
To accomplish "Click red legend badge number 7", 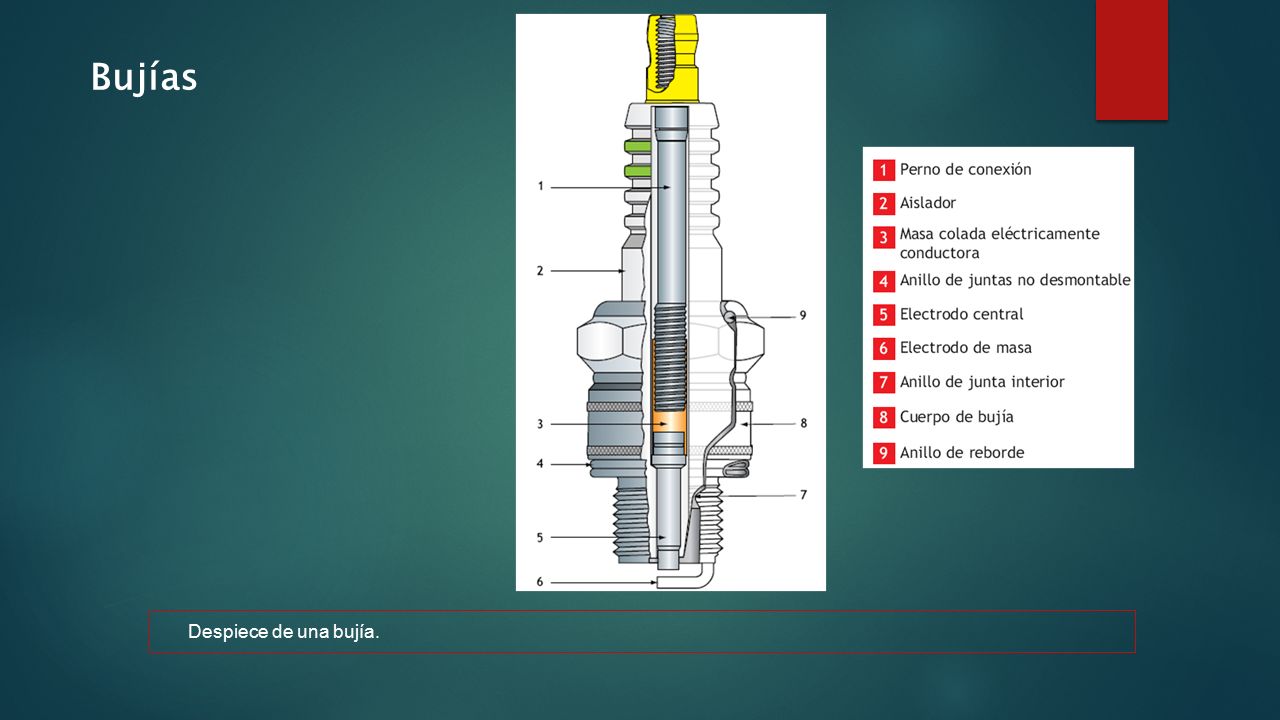I will point(883,382).
